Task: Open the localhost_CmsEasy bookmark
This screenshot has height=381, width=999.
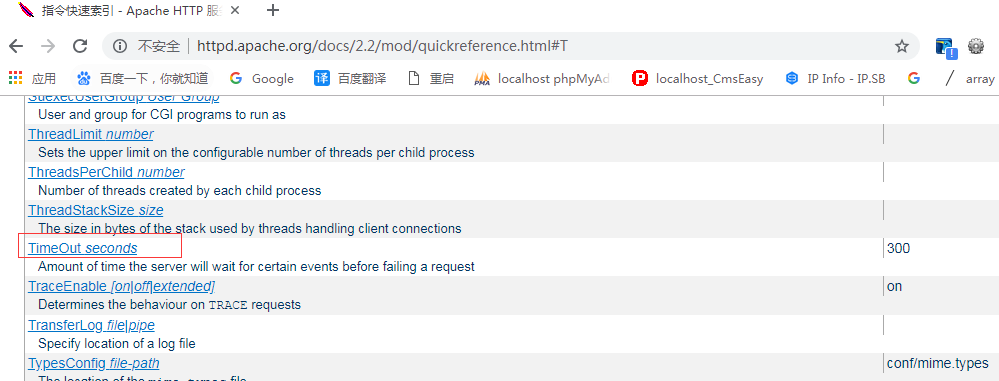Action: pyautogui.click(x=698, y=78)
